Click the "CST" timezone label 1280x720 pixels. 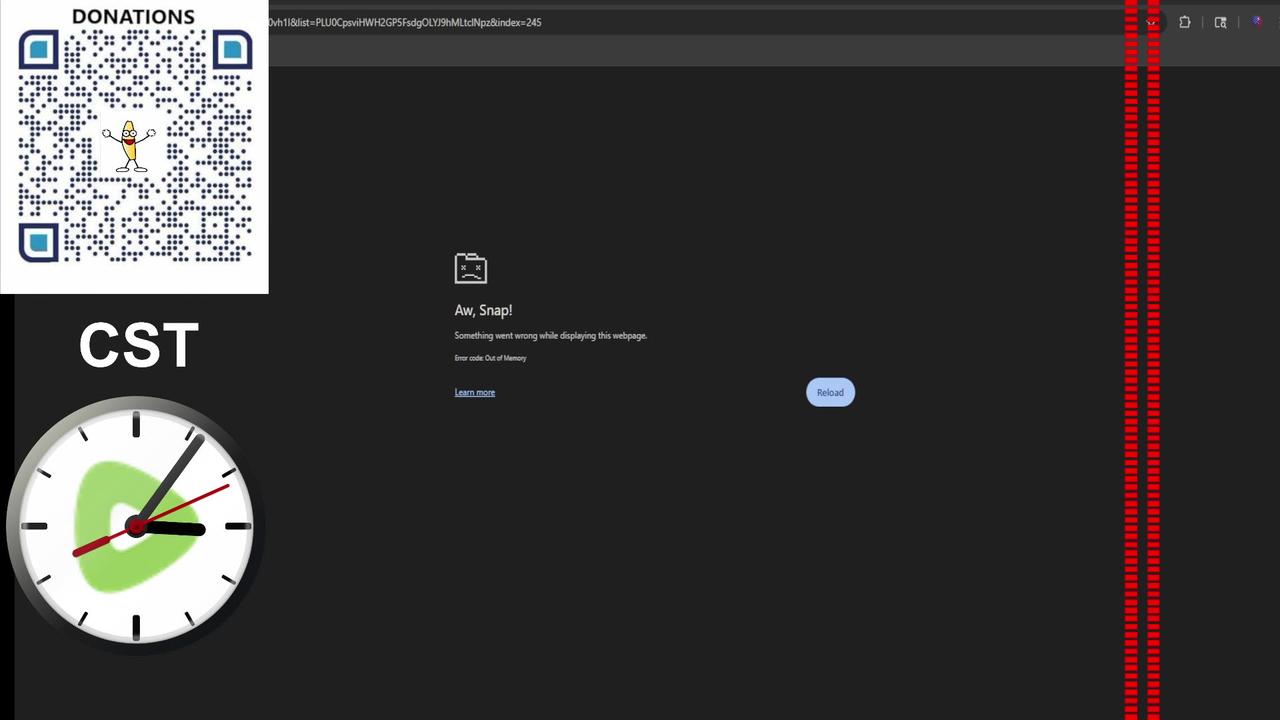pyautogui.click(x=139, y=345)
